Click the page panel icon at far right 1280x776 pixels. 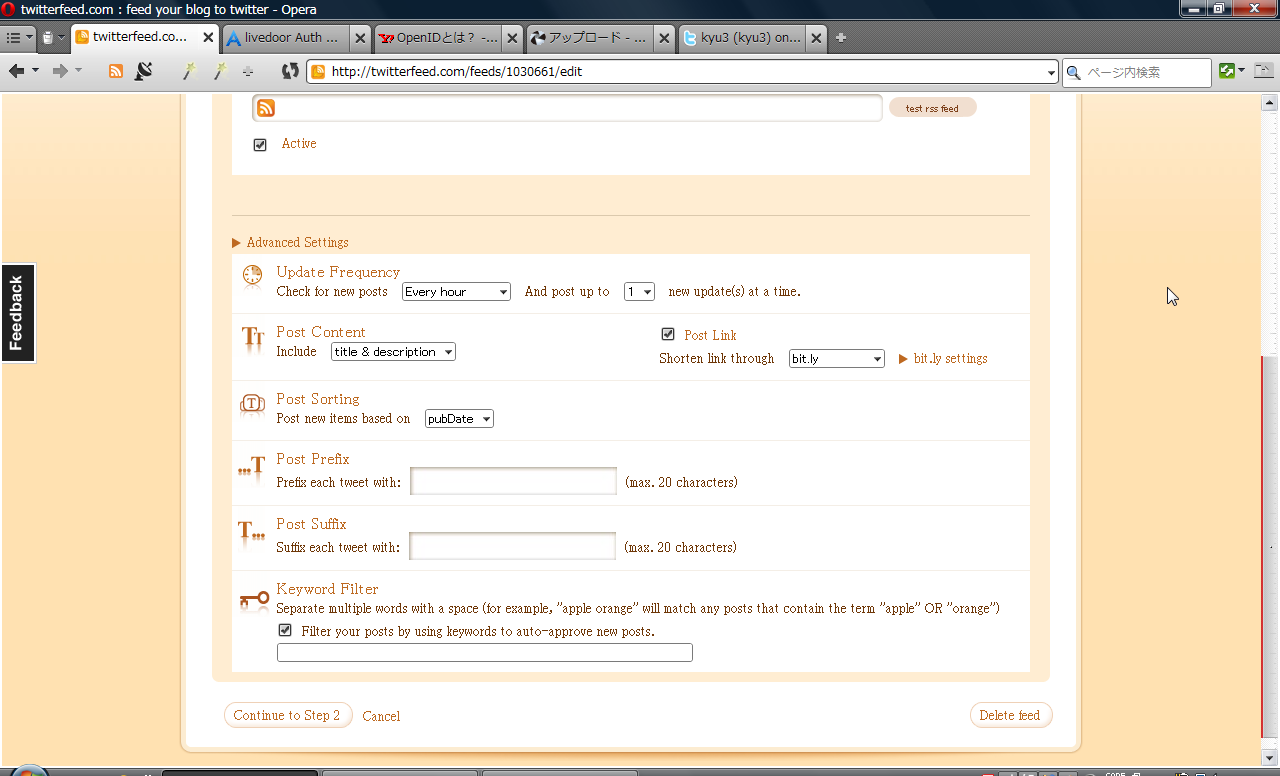[x=1264, y=71]
